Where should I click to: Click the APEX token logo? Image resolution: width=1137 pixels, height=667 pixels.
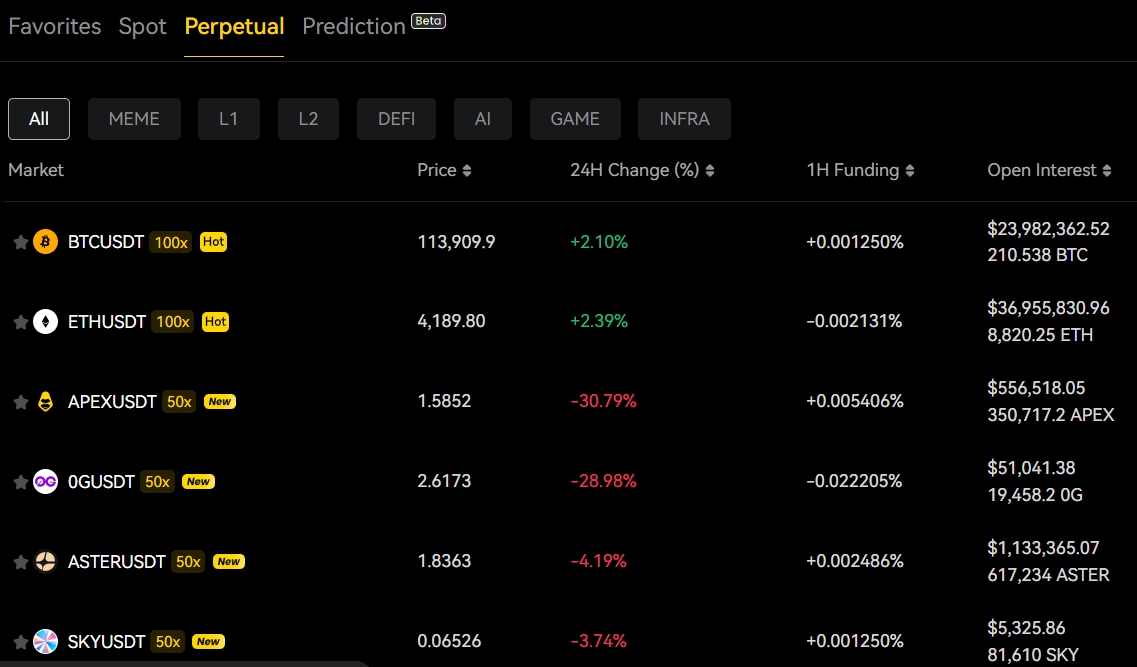coord(45,401)
